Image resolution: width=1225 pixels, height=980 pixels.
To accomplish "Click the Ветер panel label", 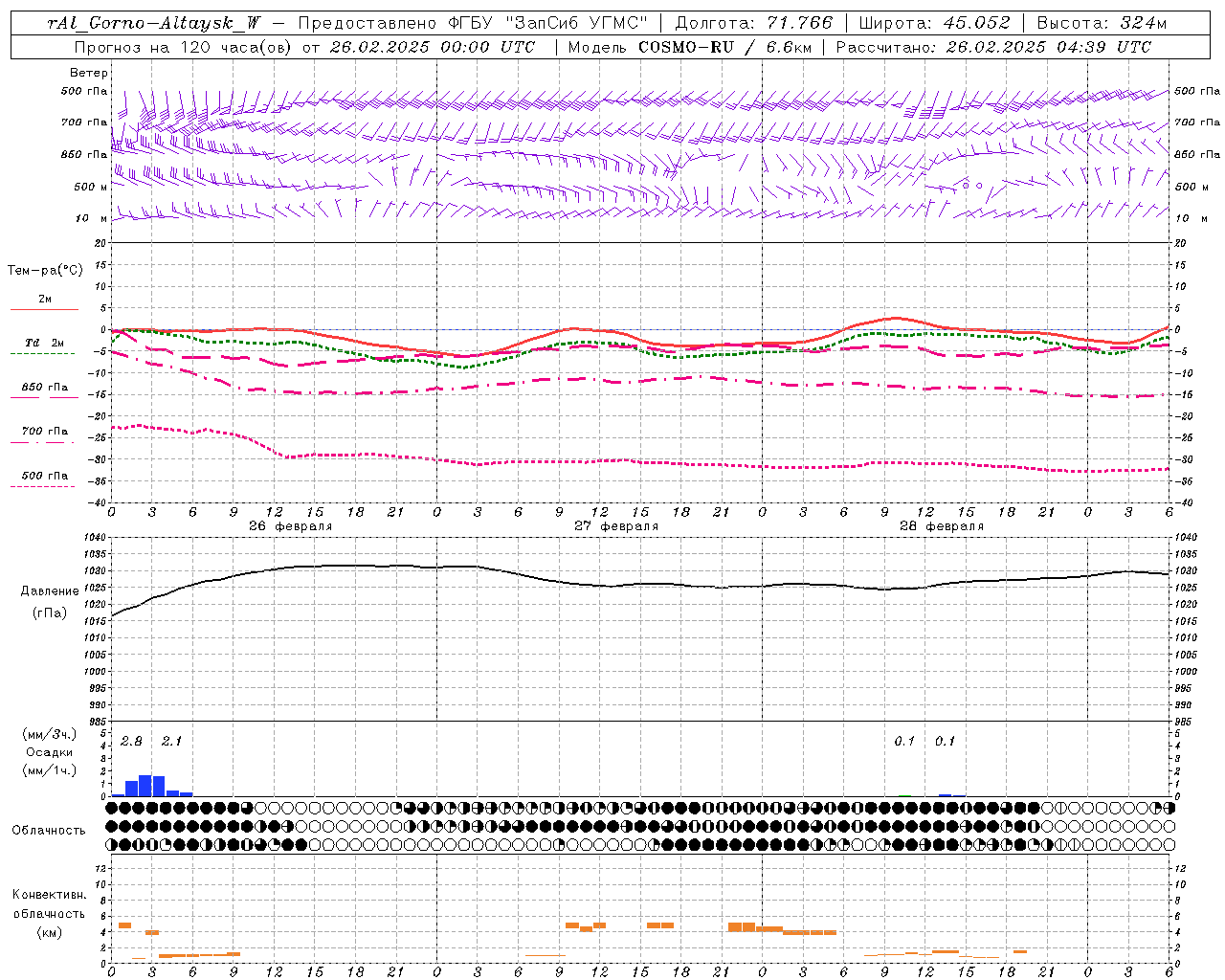I will (89, 73).
